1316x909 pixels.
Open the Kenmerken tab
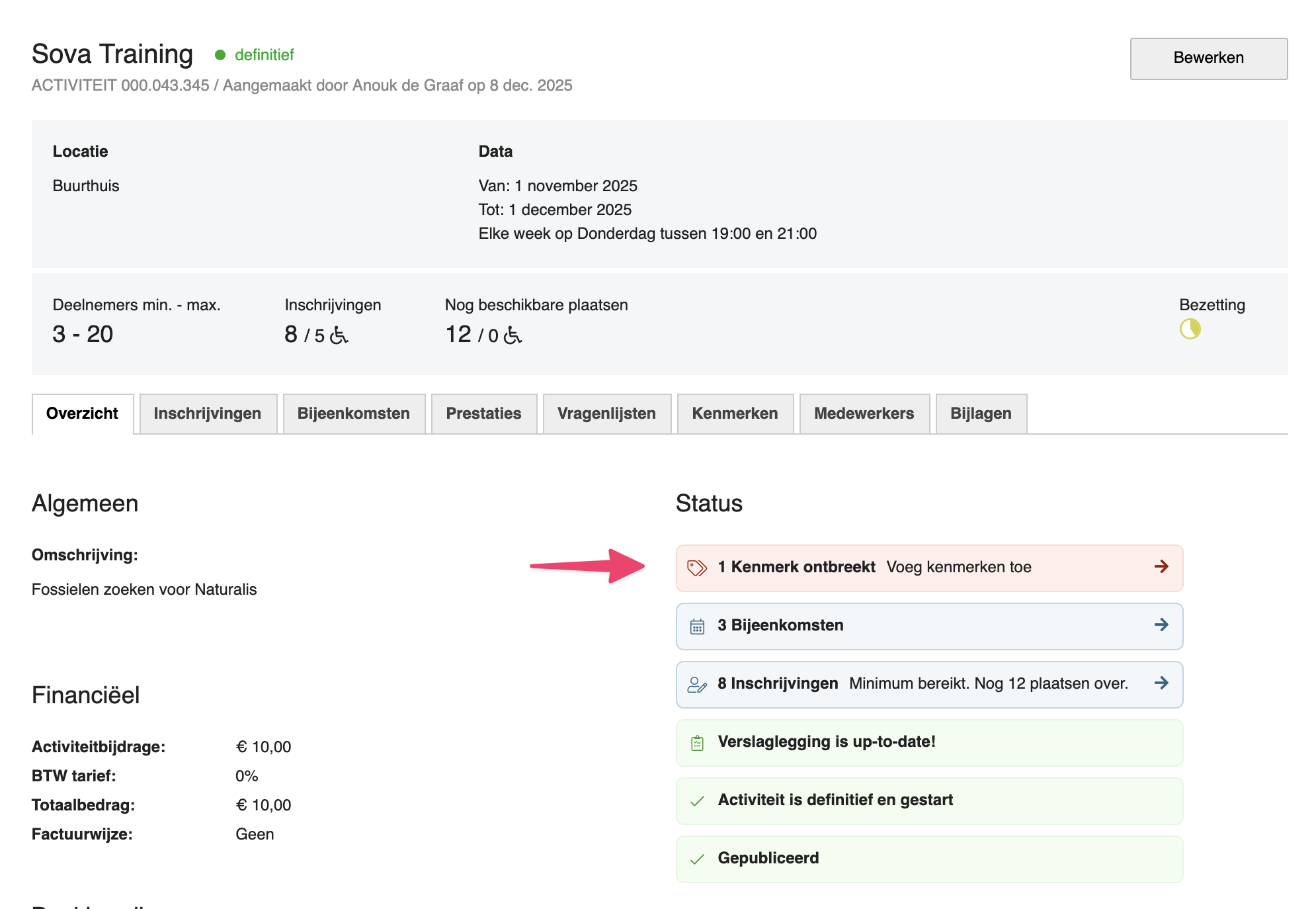point(735,413)
